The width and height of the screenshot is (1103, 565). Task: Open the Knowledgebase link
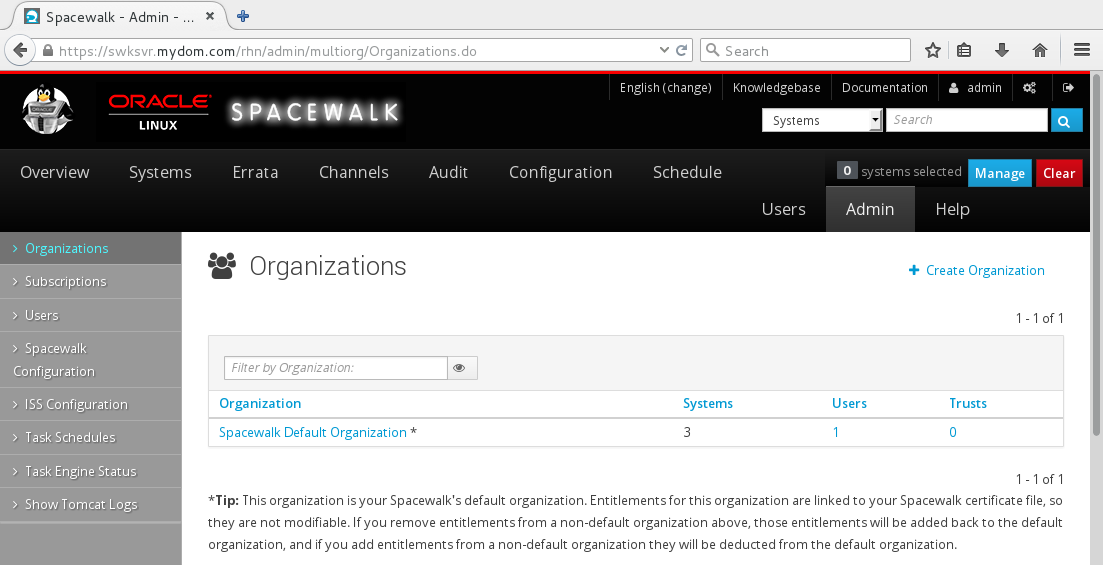(x=777, y=88)
